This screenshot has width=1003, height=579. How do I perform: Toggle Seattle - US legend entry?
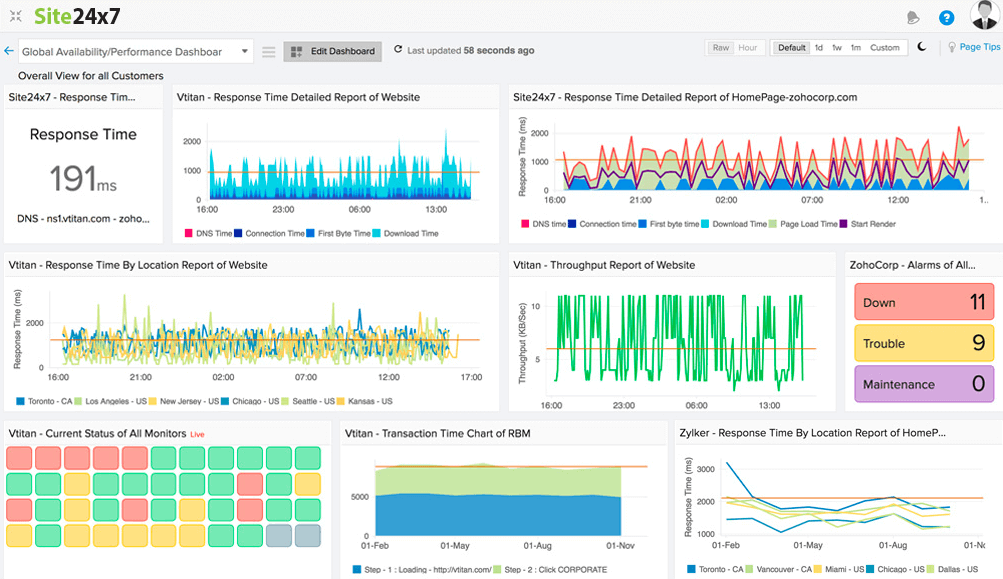308,401
